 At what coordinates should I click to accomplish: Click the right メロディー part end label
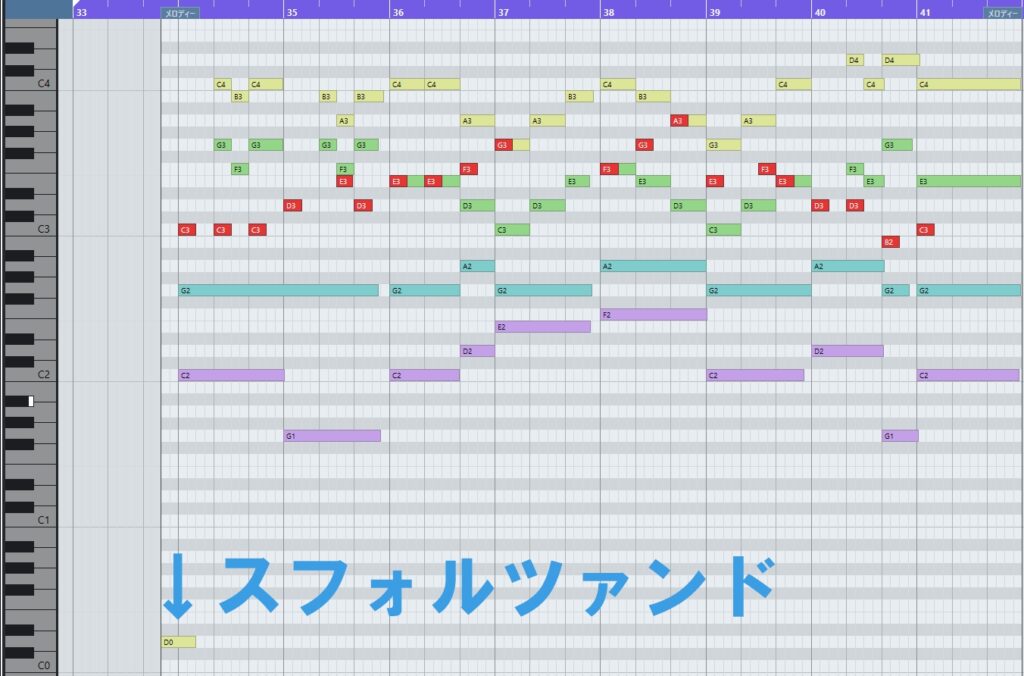point(1002,13)
